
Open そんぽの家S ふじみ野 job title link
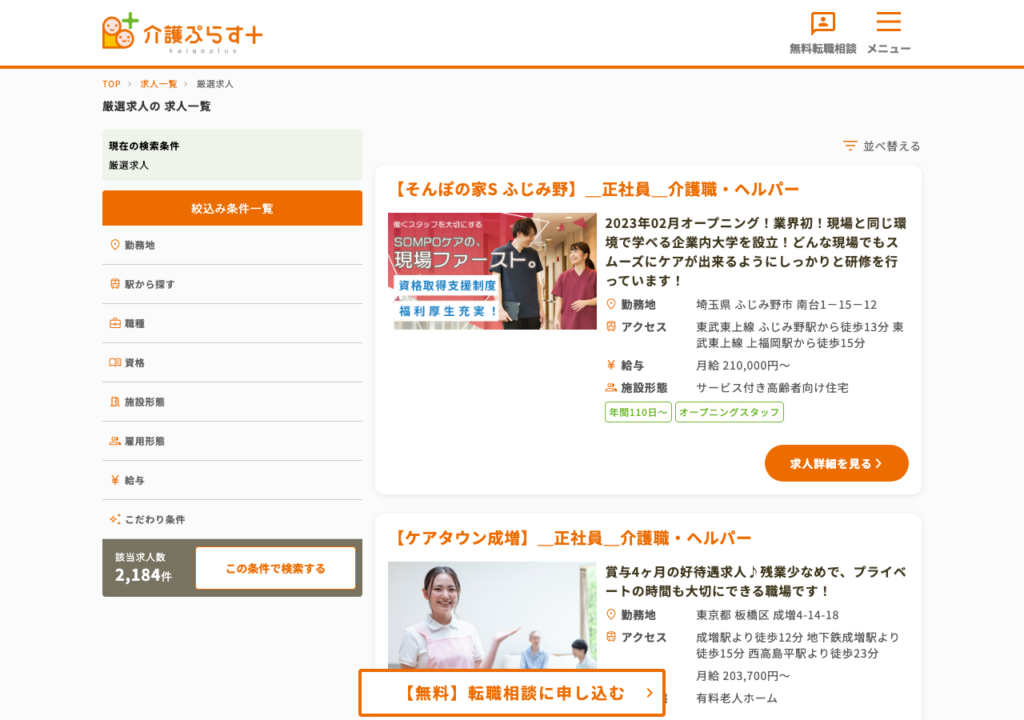pos(596,189)
